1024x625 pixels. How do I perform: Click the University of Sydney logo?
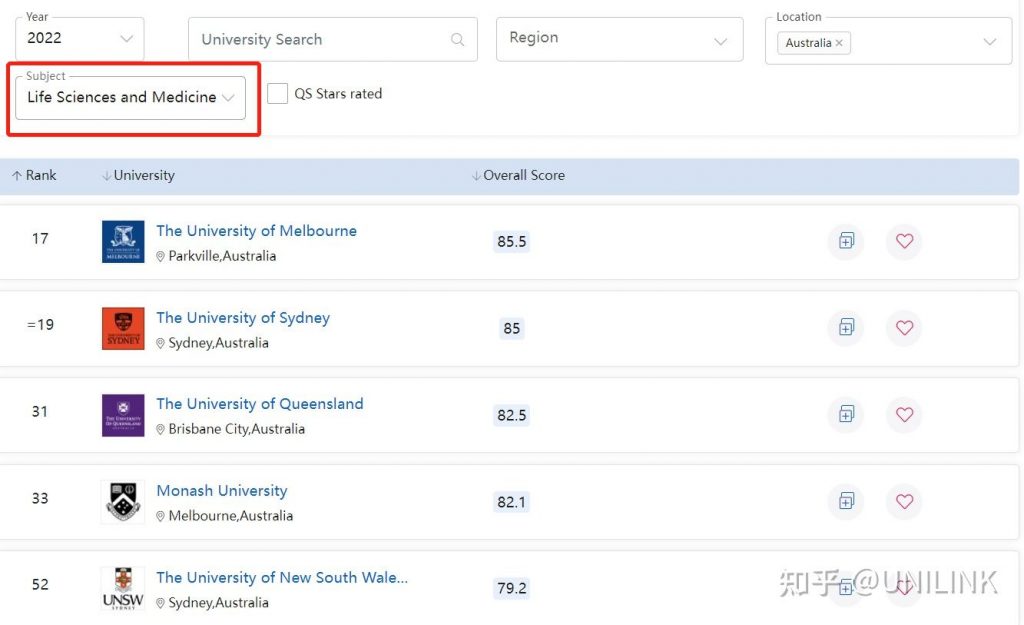click(x=123, y=329)
